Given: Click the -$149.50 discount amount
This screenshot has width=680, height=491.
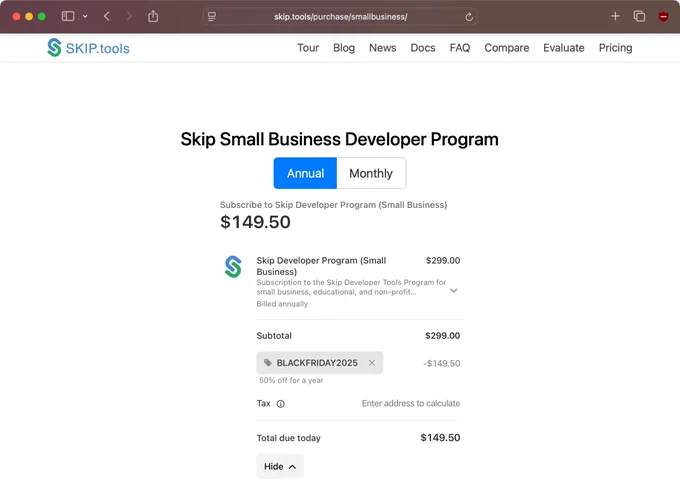Looking at the screenshot, I should [x=441, y=363].
